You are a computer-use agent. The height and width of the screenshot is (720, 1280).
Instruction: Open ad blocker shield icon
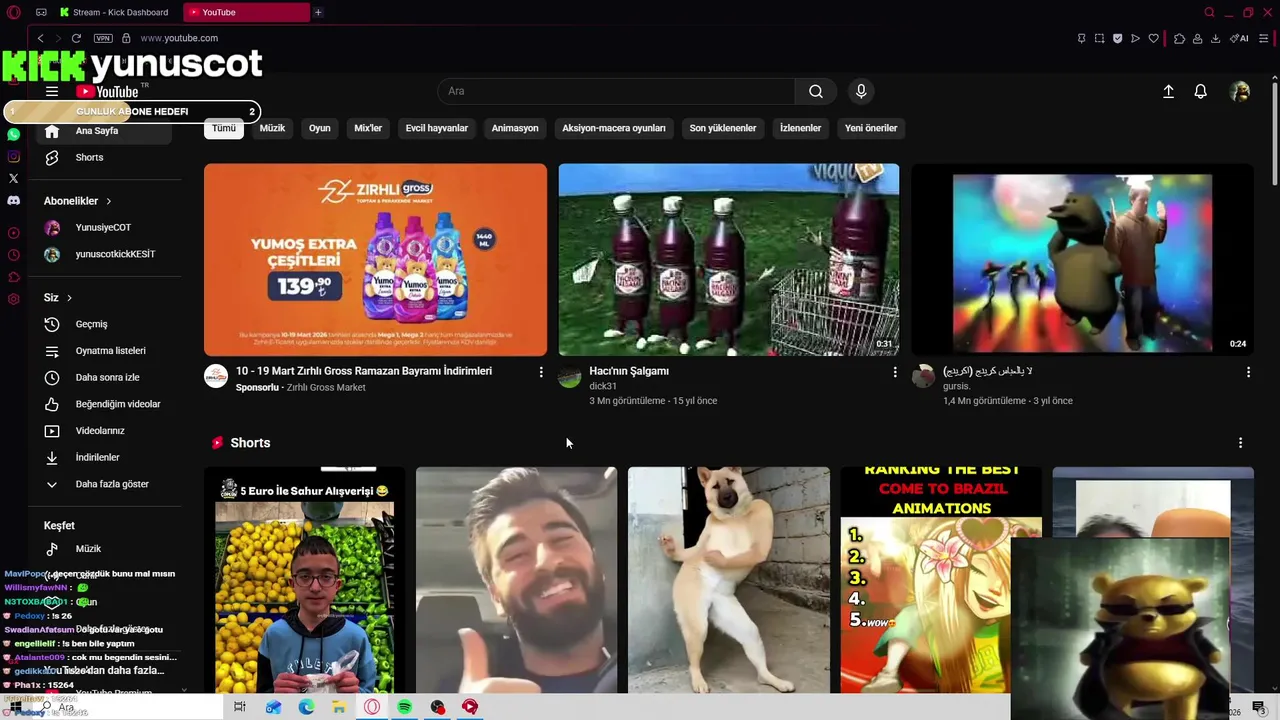1117,38
